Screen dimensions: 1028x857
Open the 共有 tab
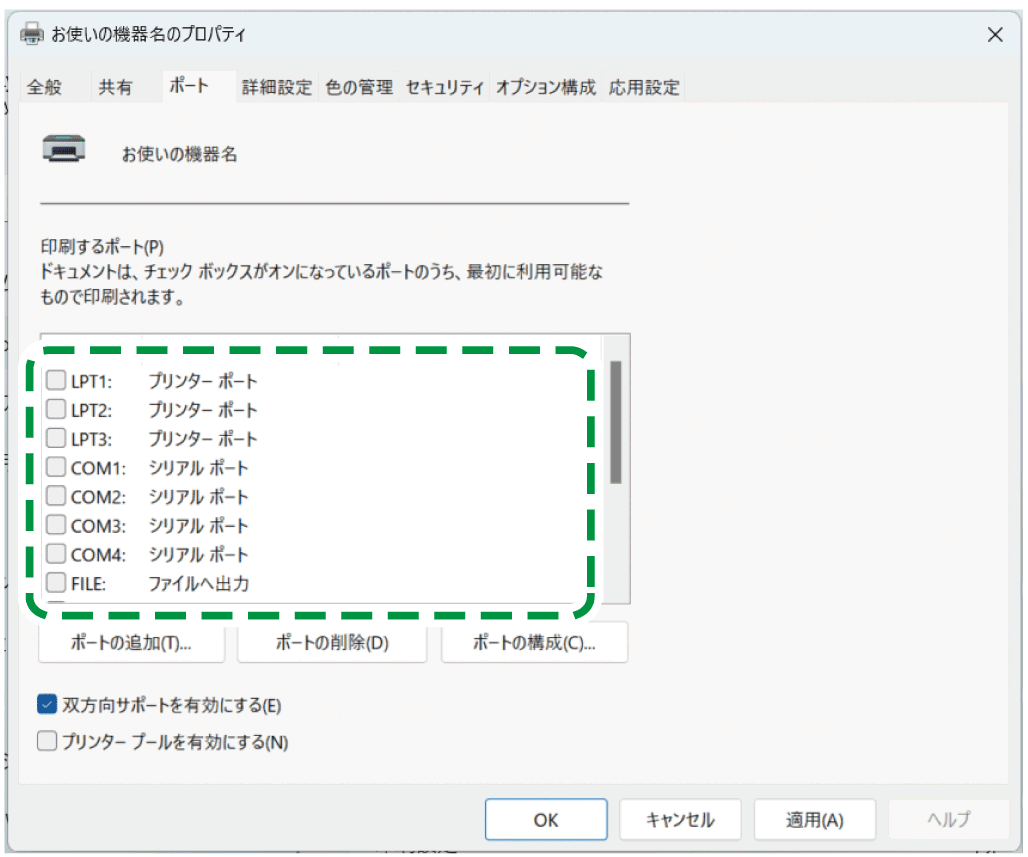pyautogui.click(x=115, y=87)
